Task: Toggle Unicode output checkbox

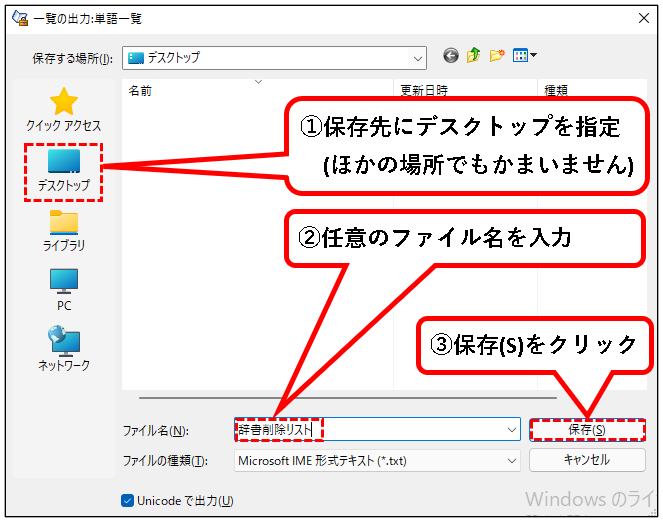Action: [127, 501]
